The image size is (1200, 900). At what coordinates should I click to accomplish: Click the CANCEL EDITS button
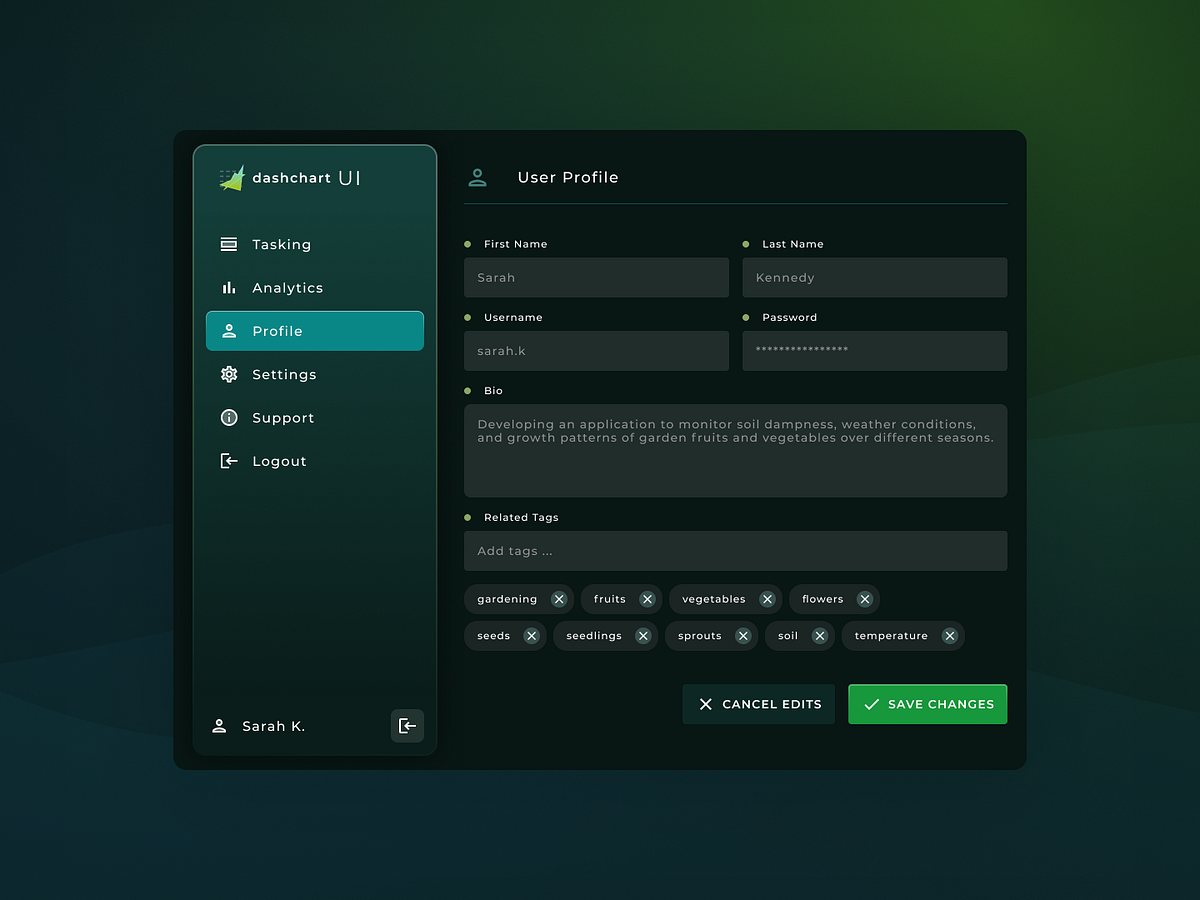tap(758, 704)
